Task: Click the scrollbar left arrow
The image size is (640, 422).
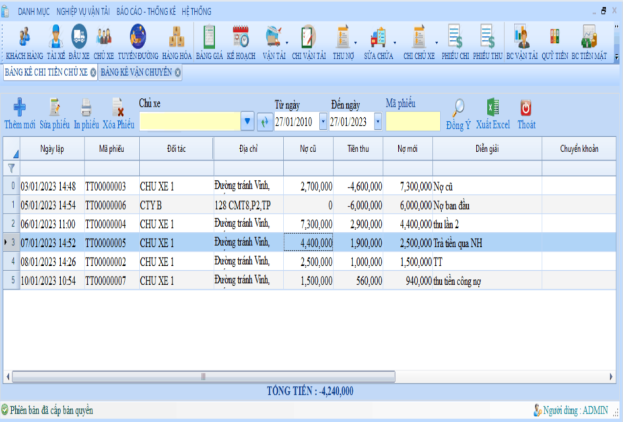Action: click(8, 376)
